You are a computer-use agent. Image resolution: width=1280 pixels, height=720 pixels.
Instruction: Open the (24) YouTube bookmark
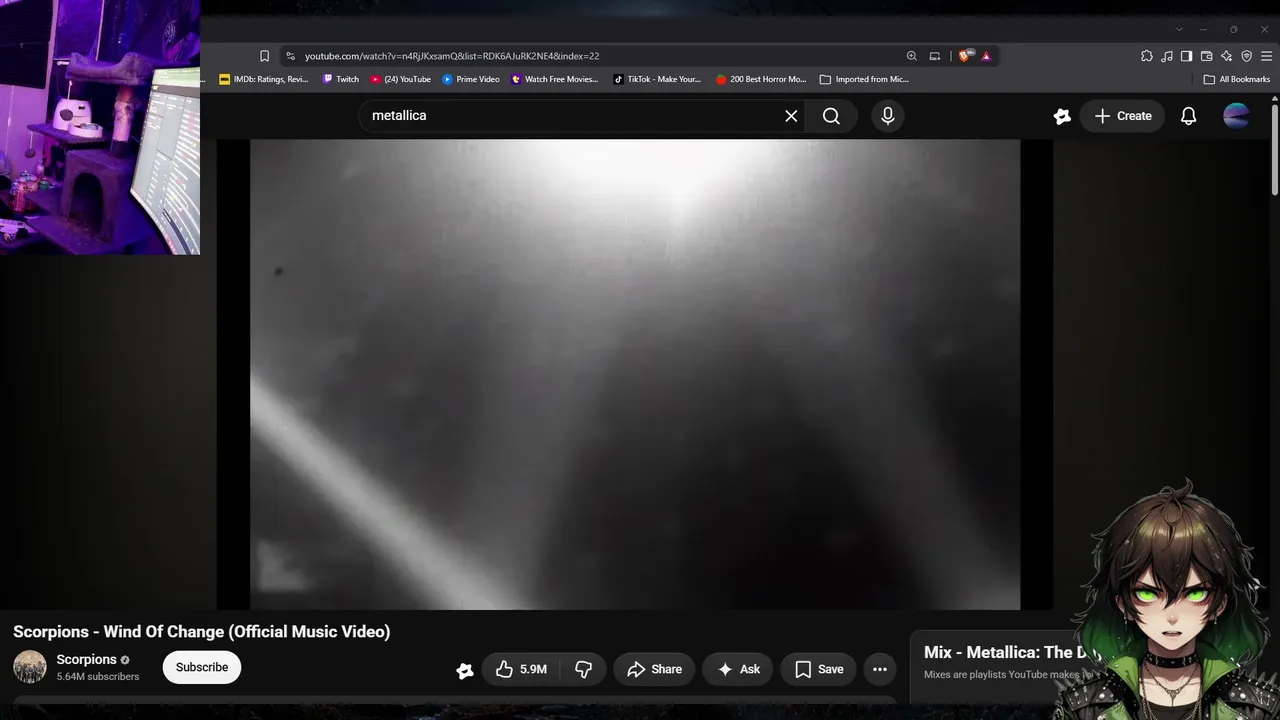coord(400,79)
